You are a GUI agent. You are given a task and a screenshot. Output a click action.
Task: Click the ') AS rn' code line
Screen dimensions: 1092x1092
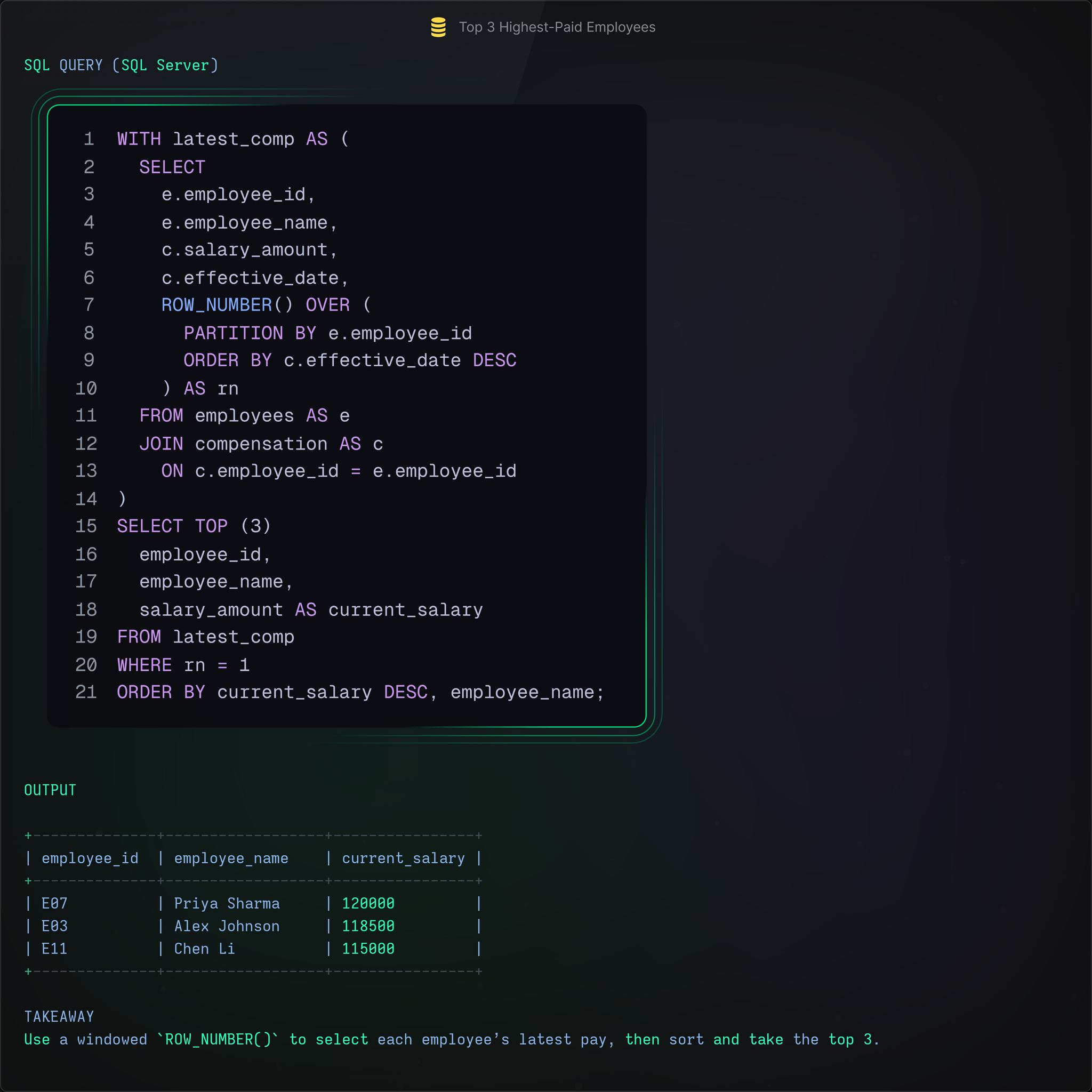(200, 389)
